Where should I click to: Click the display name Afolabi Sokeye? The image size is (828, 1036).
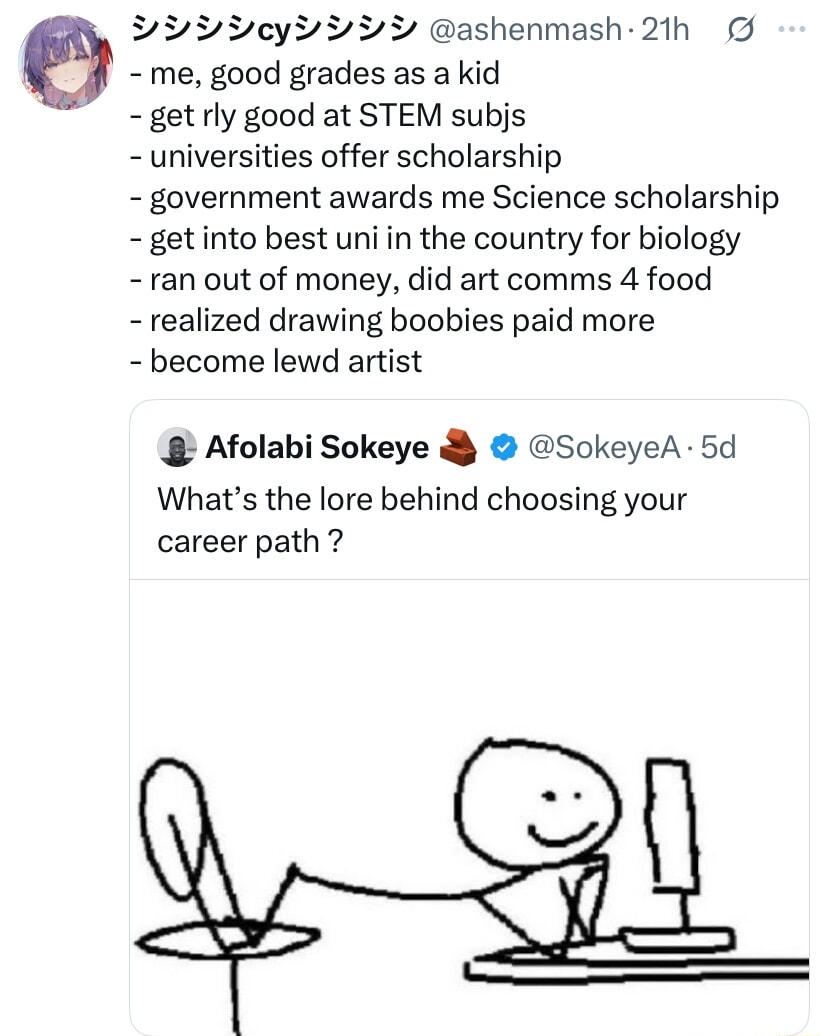(x=315, y=447)
